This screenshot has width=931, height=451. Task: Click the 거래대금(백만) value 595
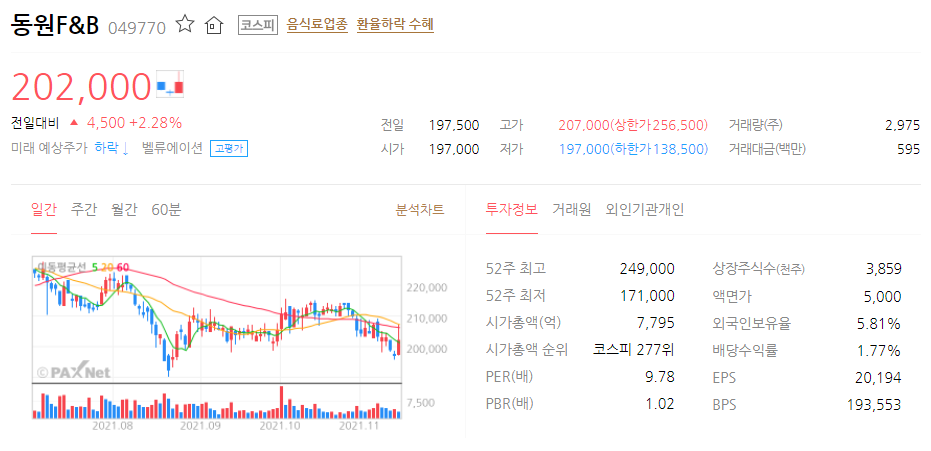[908, 149]
